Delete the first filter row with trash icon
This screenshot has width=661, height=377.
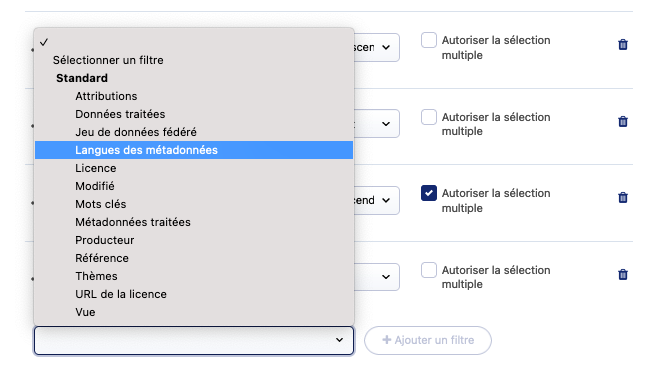click(623, 44)
